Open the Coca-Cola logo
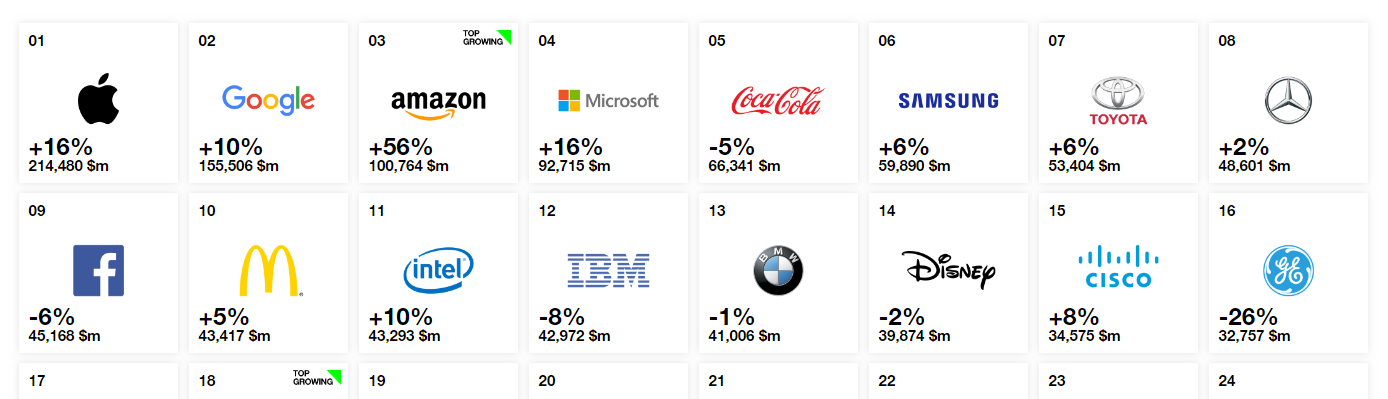1388x399 pixels. (x=778, y=100)
